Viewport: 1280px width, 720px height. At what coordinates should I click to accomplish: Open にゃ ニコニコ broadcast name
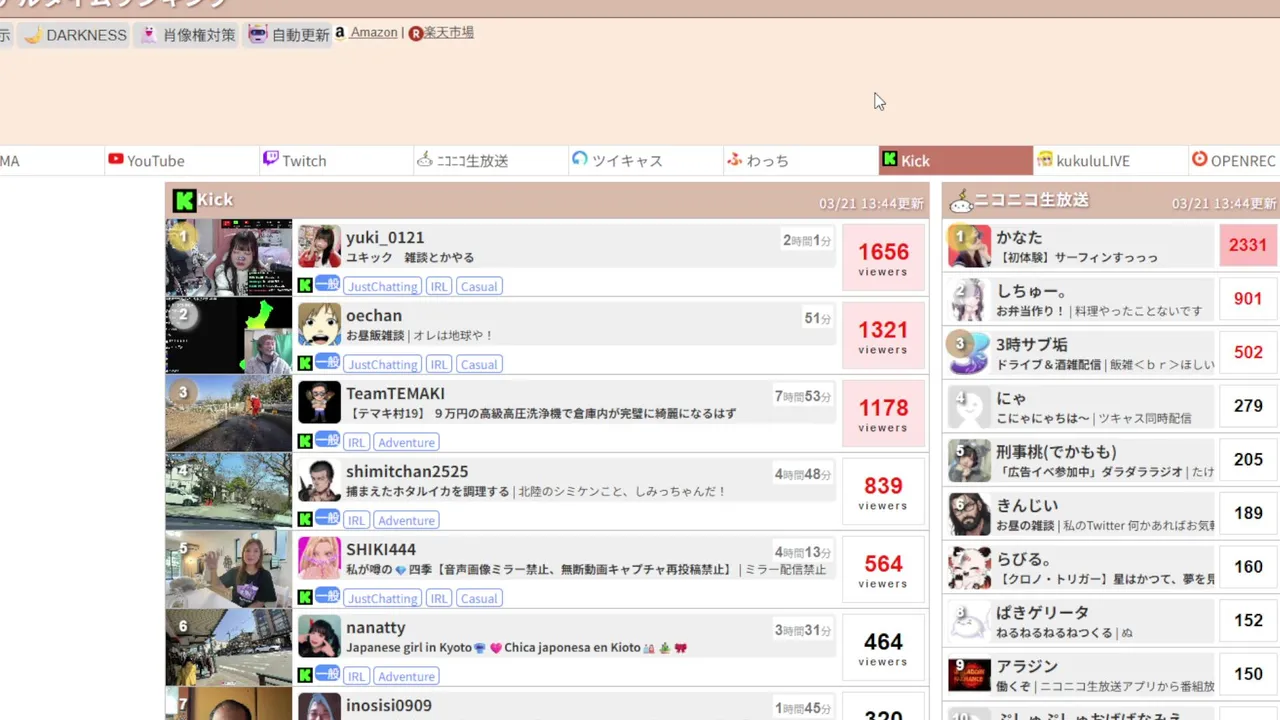point(1011,398)
